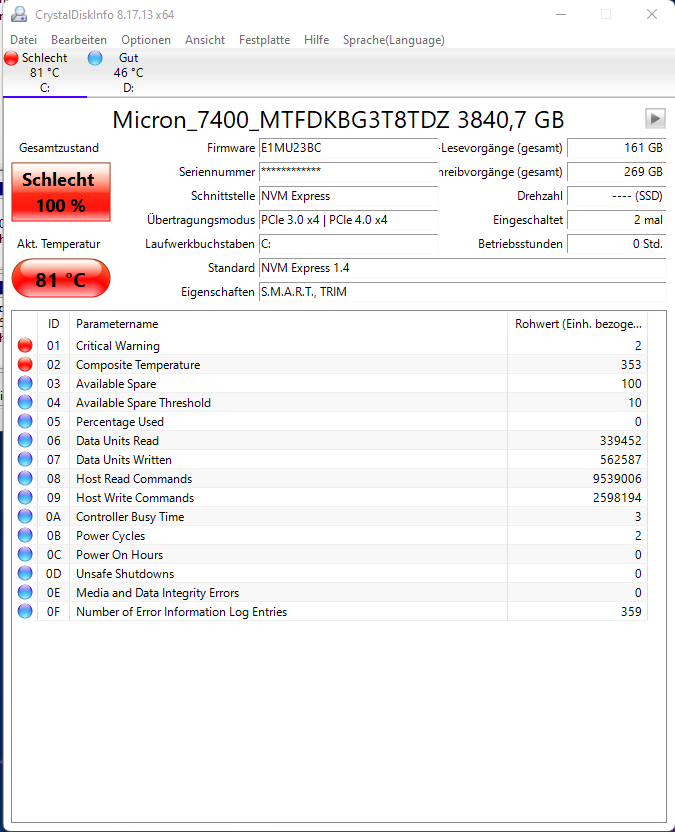Image resolution: width=675 pixels, height=832 pixels.
Task: Open the Hilfe menu
Action: tap(316, 40)
